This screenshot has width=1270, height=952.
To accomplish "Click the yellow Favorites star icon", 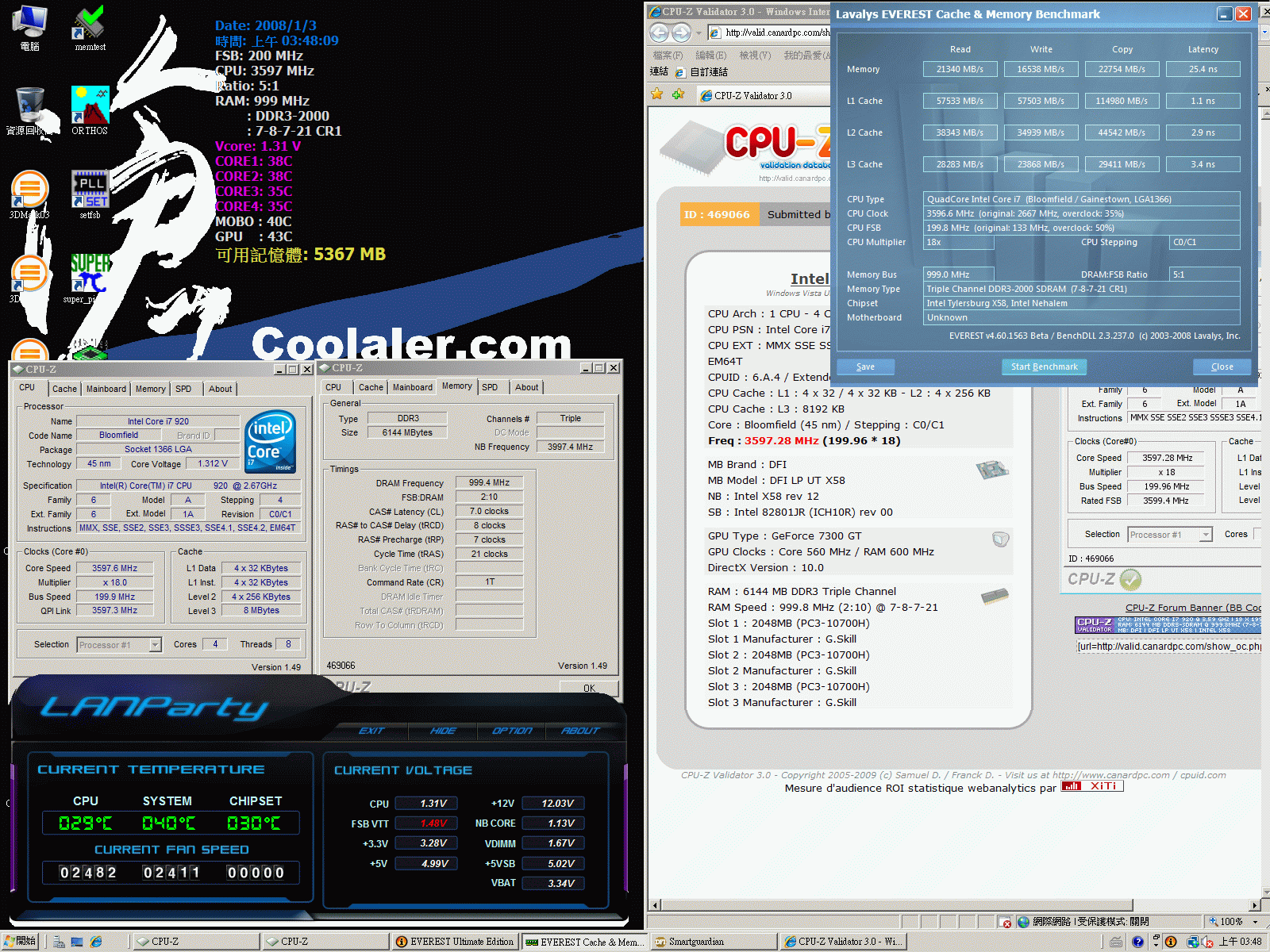I will pos(656,94).
